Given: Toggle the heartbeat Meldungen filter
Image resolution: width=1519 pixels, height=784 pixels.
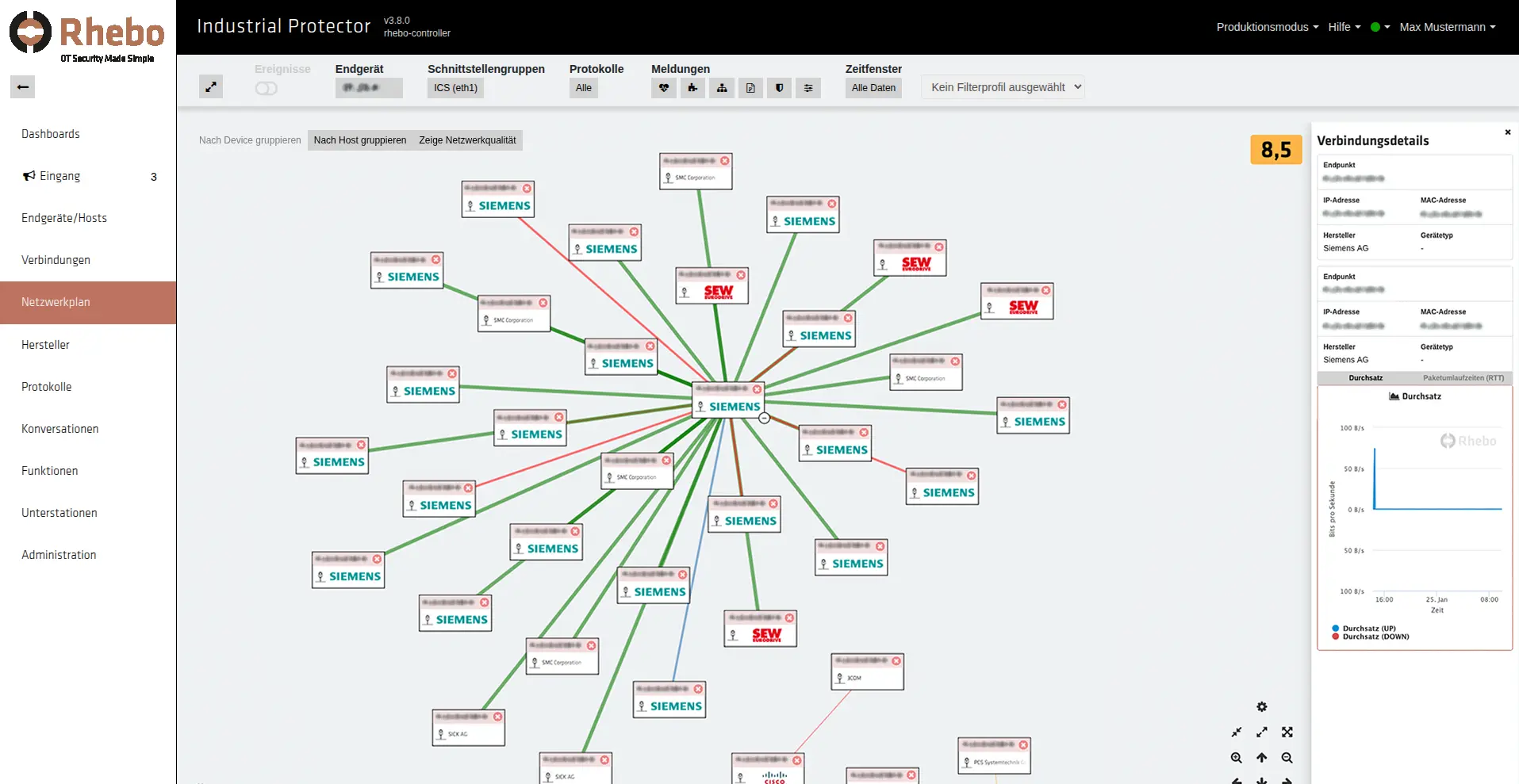Looking at the screenshot, I should tap(664, 88).
